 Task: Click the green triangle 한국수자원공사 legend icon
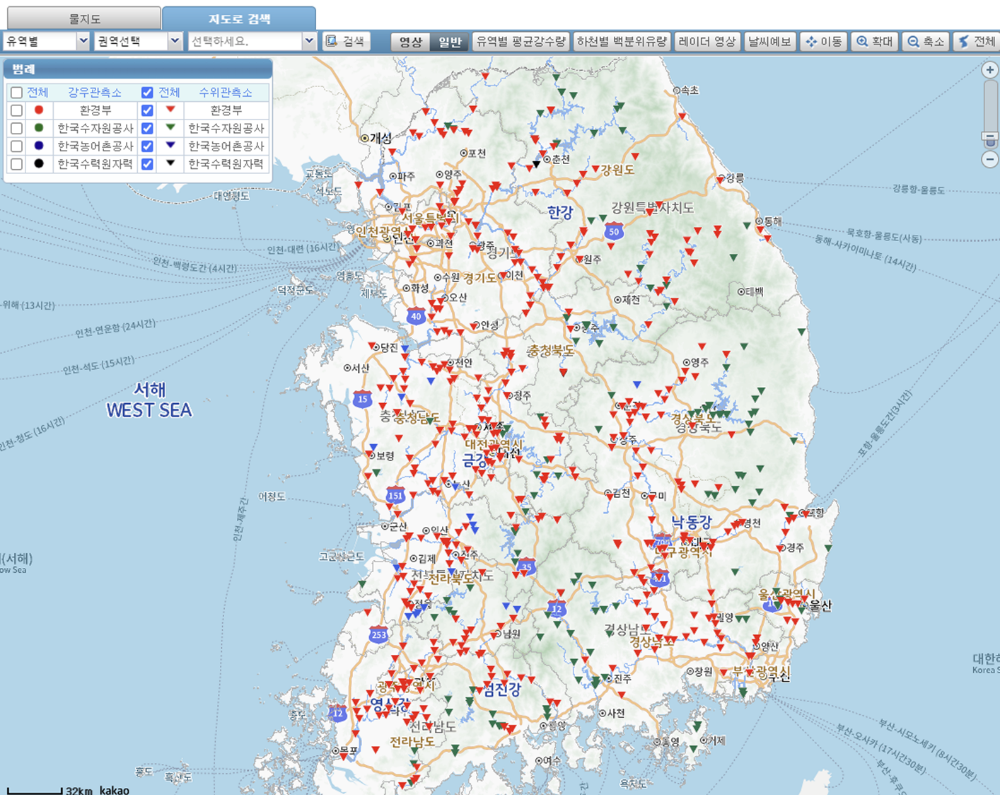click(x=170, y=128)
